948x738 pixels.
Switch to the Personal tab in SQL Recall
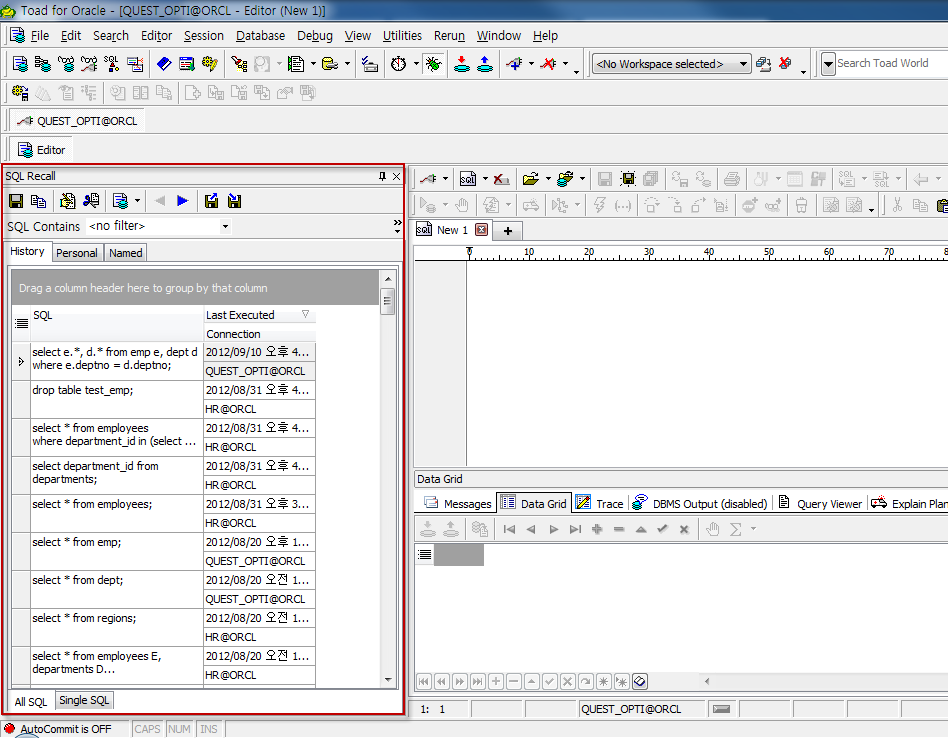[x=77, y=253]
